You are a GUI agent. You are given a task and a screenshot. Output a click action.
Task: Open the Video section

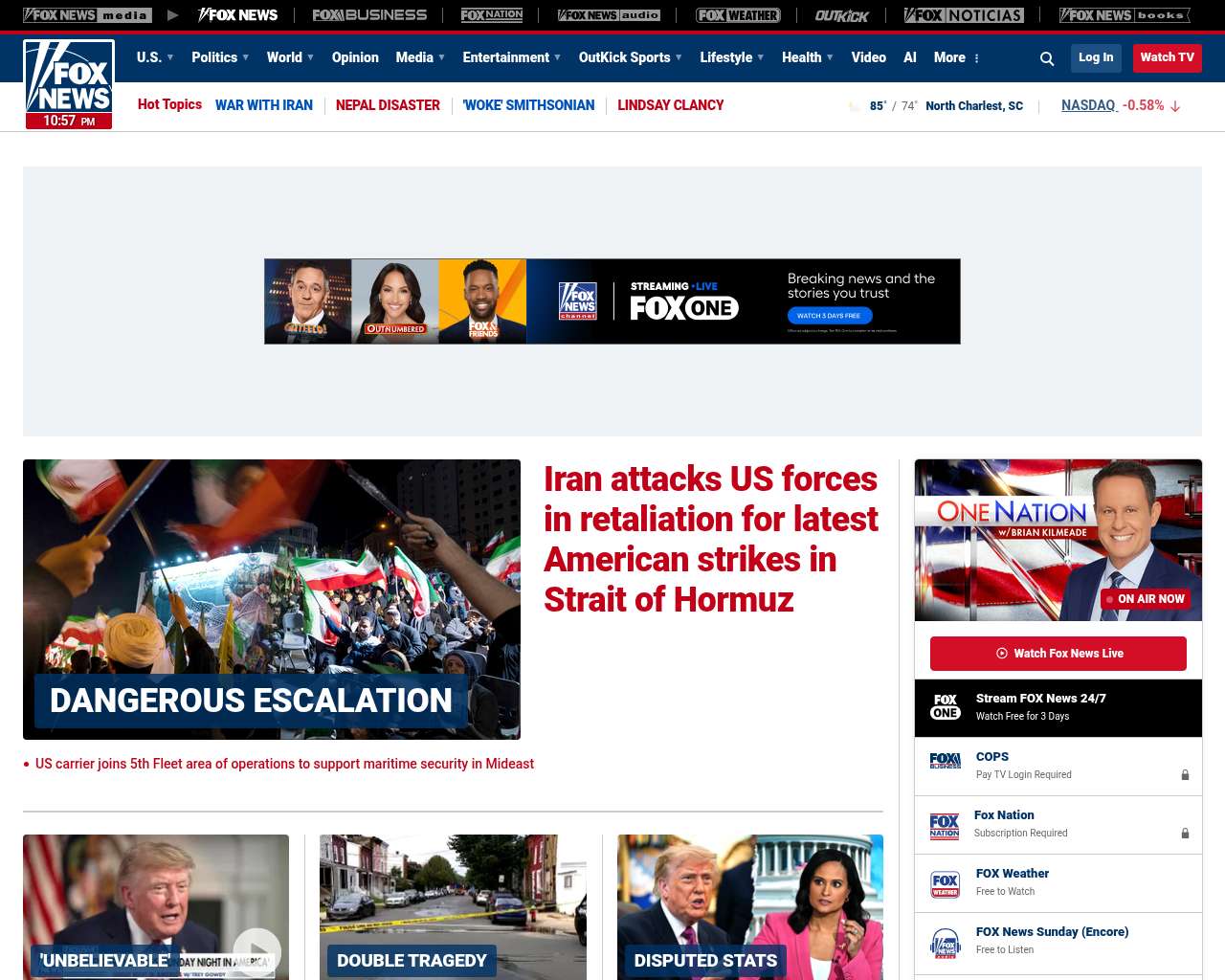pos(868,57)
